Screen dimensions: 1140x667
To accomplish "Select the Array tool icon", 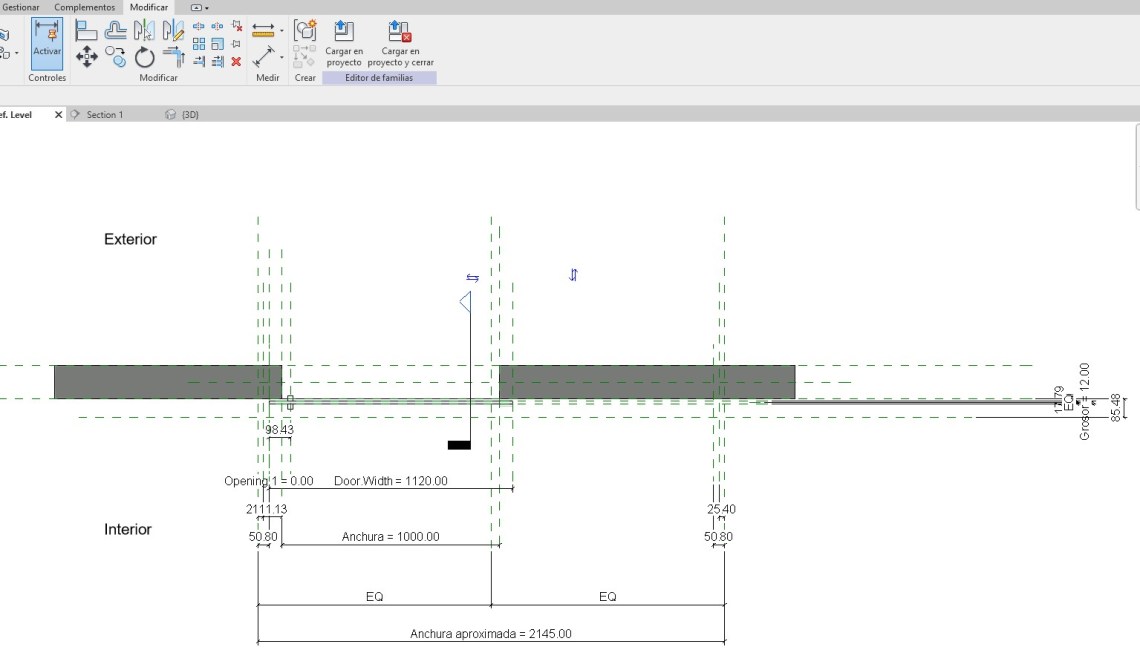I will click(x=199, y=44).
